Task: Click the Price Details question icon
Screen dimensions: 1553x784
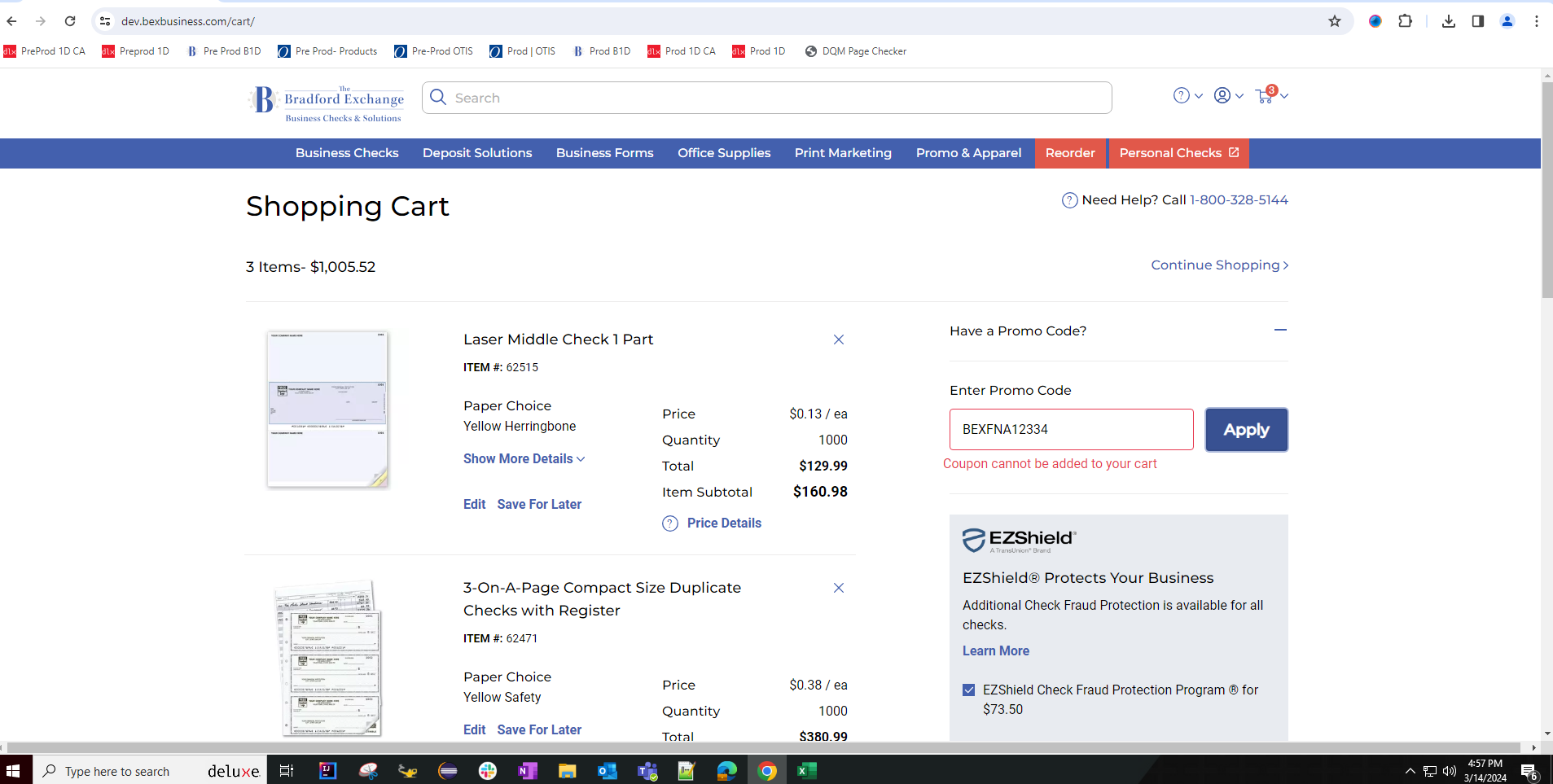Action: (670, 523)
